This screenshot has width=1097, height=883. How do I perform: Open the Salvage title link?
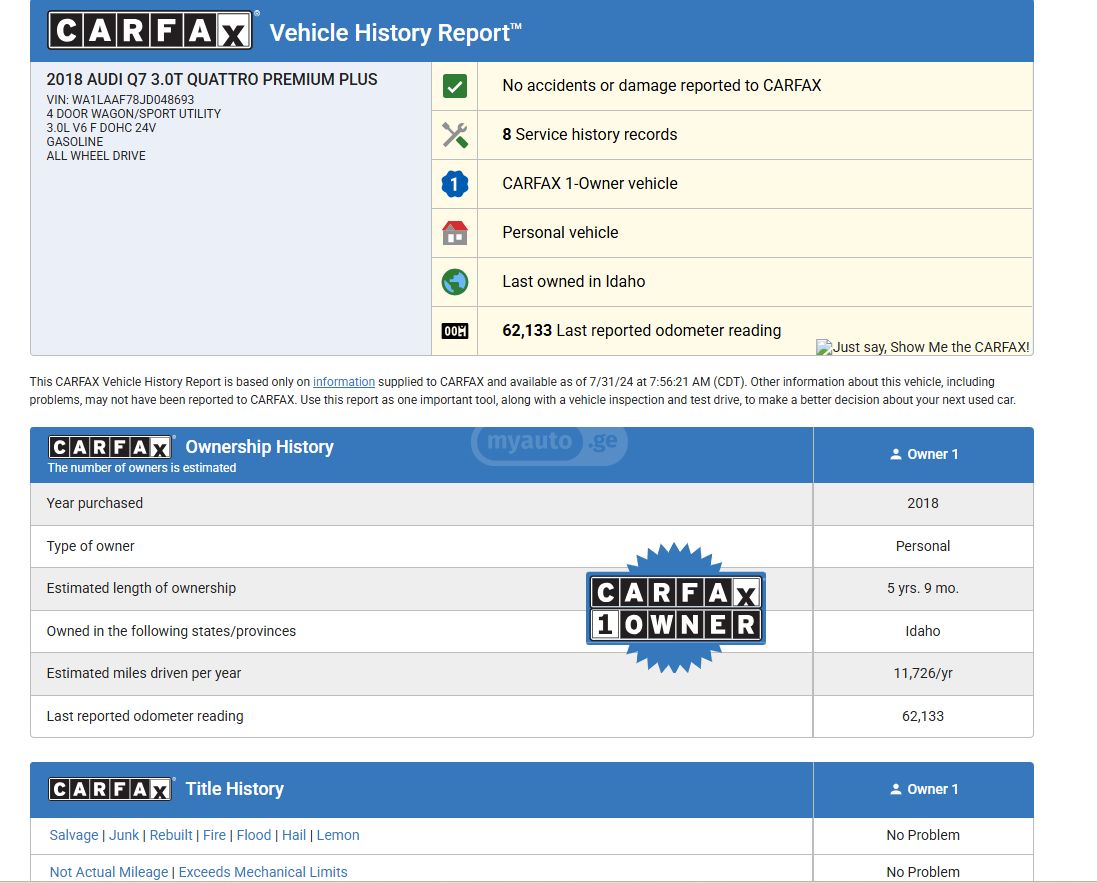pos(74,835)
